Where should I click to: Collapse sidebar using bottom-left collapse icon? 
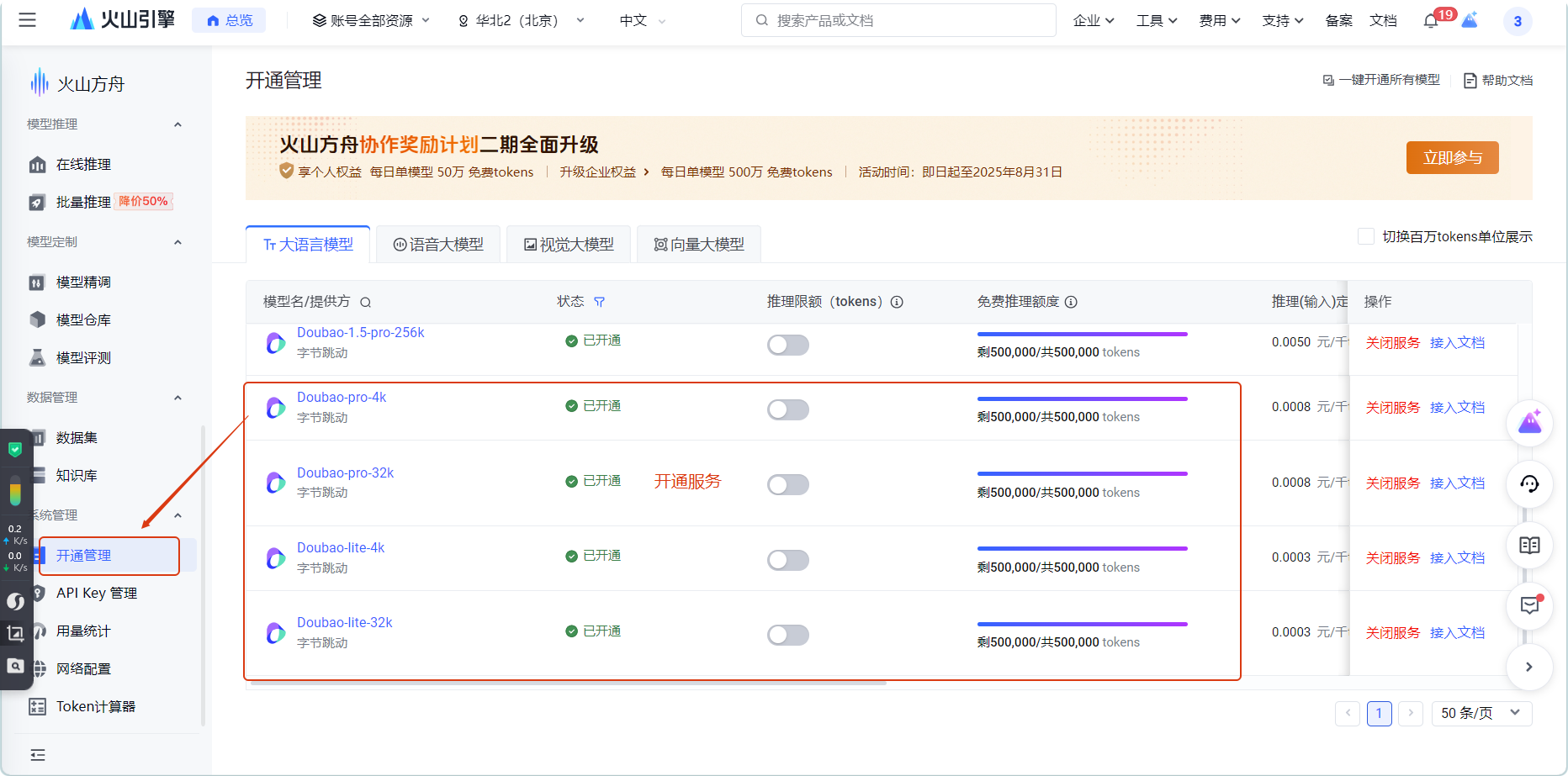click(38, 755)
